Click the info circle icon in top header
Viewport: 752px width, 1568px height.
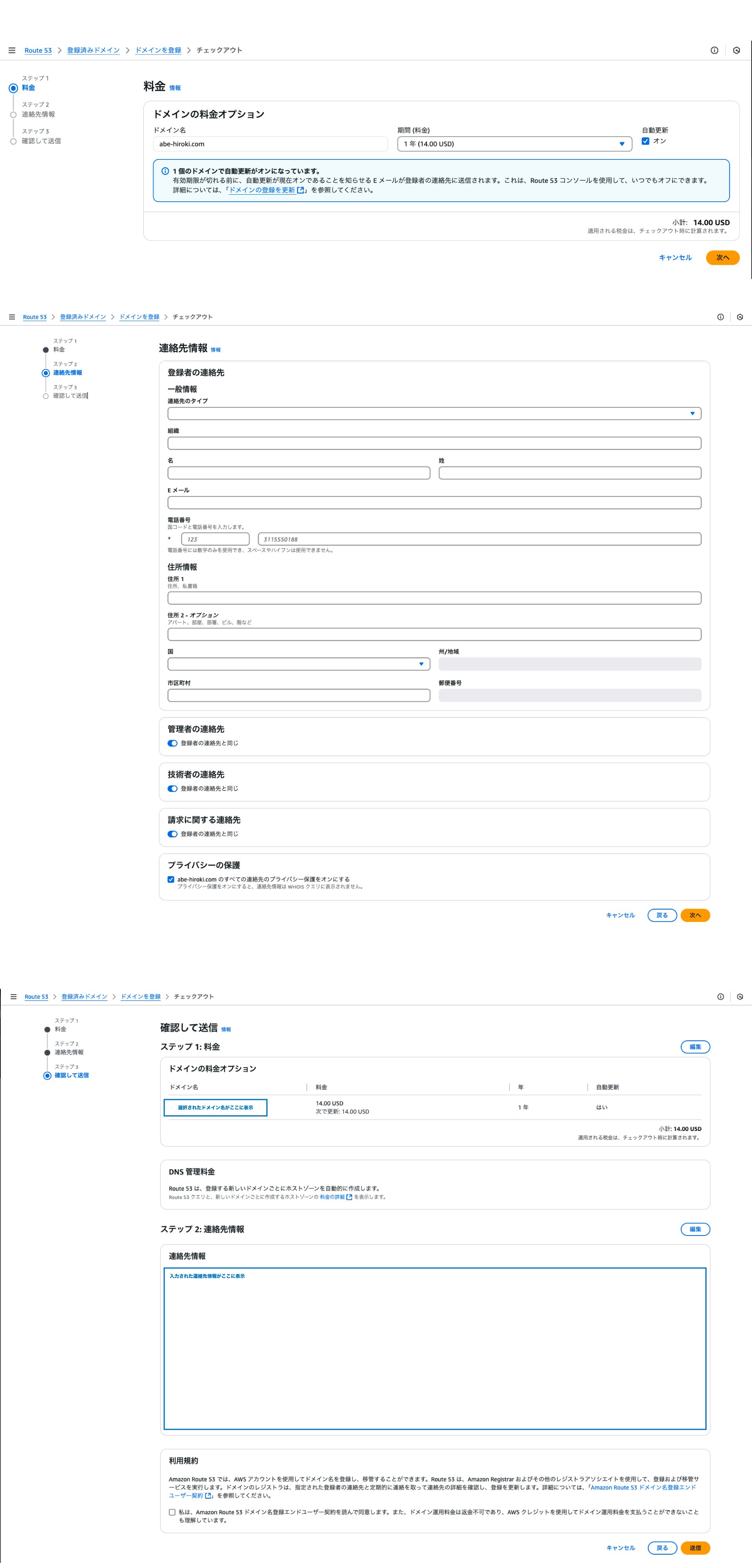714,51
